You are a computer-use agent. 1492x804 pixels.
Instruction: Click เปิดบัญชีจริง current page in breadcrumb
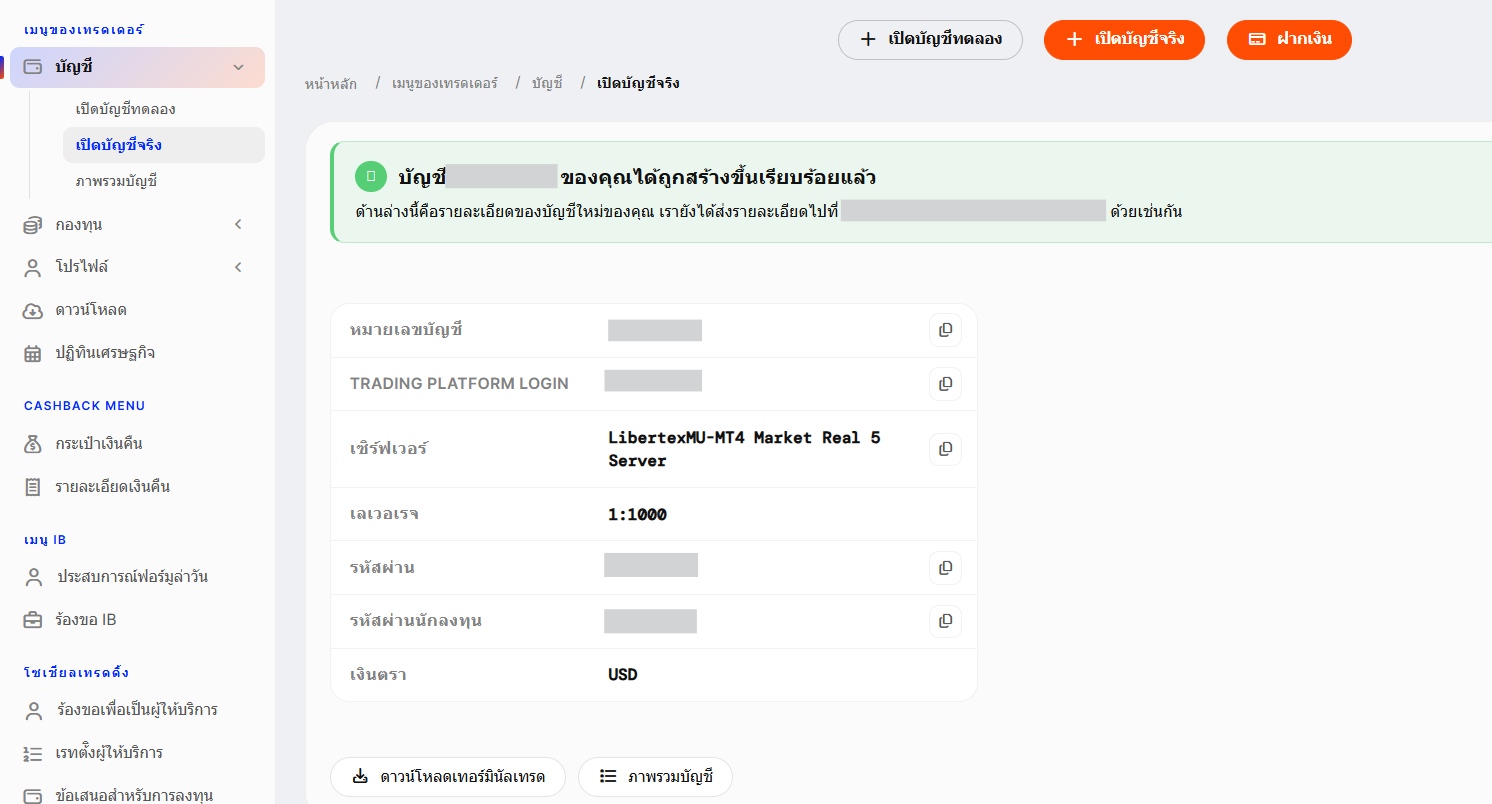click(x=638, y=83)
